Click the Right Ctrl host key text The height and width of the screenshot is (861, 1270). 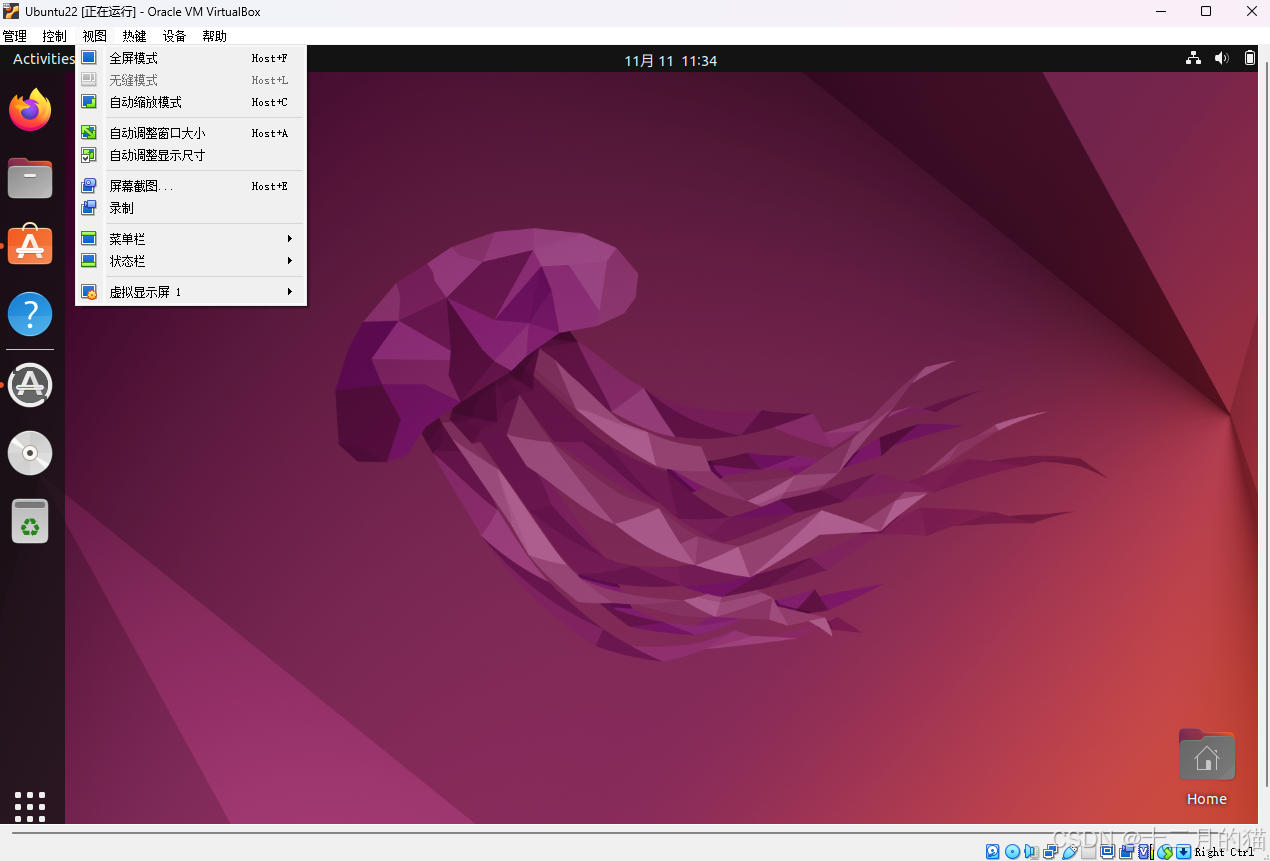point(1224,851)
